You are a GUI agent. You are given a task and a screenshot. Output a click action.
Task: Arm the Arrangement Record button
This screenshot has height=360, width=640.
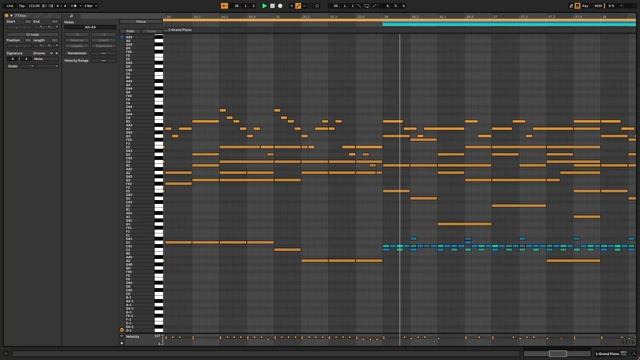coord(280,6)
